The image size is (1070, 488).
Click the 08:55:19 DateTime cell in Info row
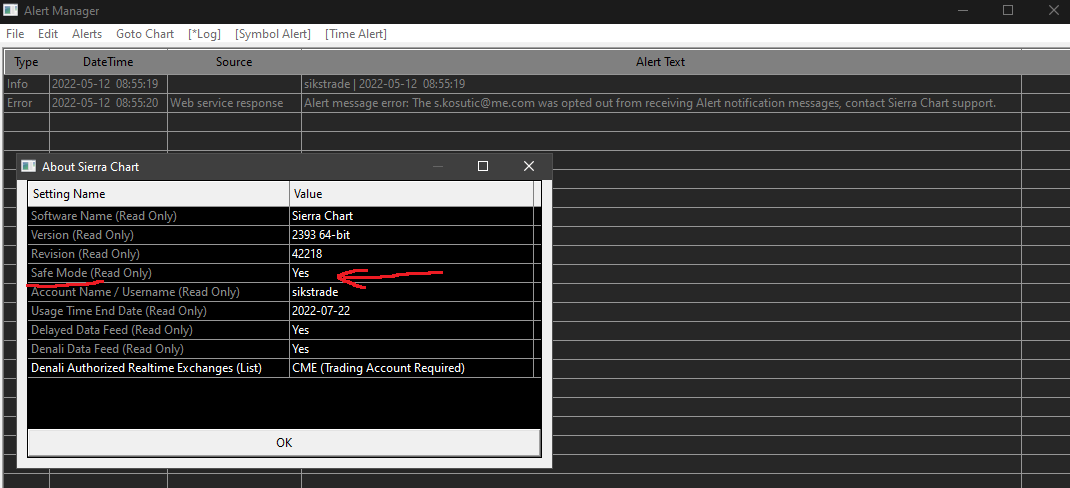coord(108,84)
